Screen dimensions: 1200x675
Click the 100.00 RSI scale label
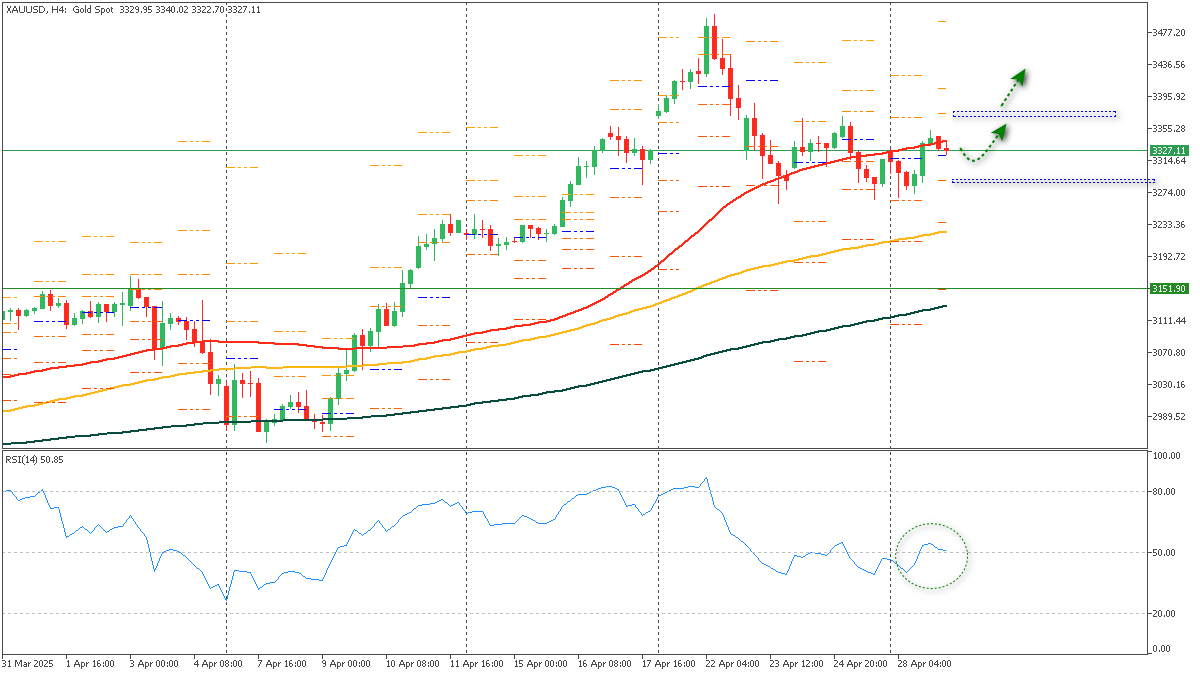point(1166,457)
